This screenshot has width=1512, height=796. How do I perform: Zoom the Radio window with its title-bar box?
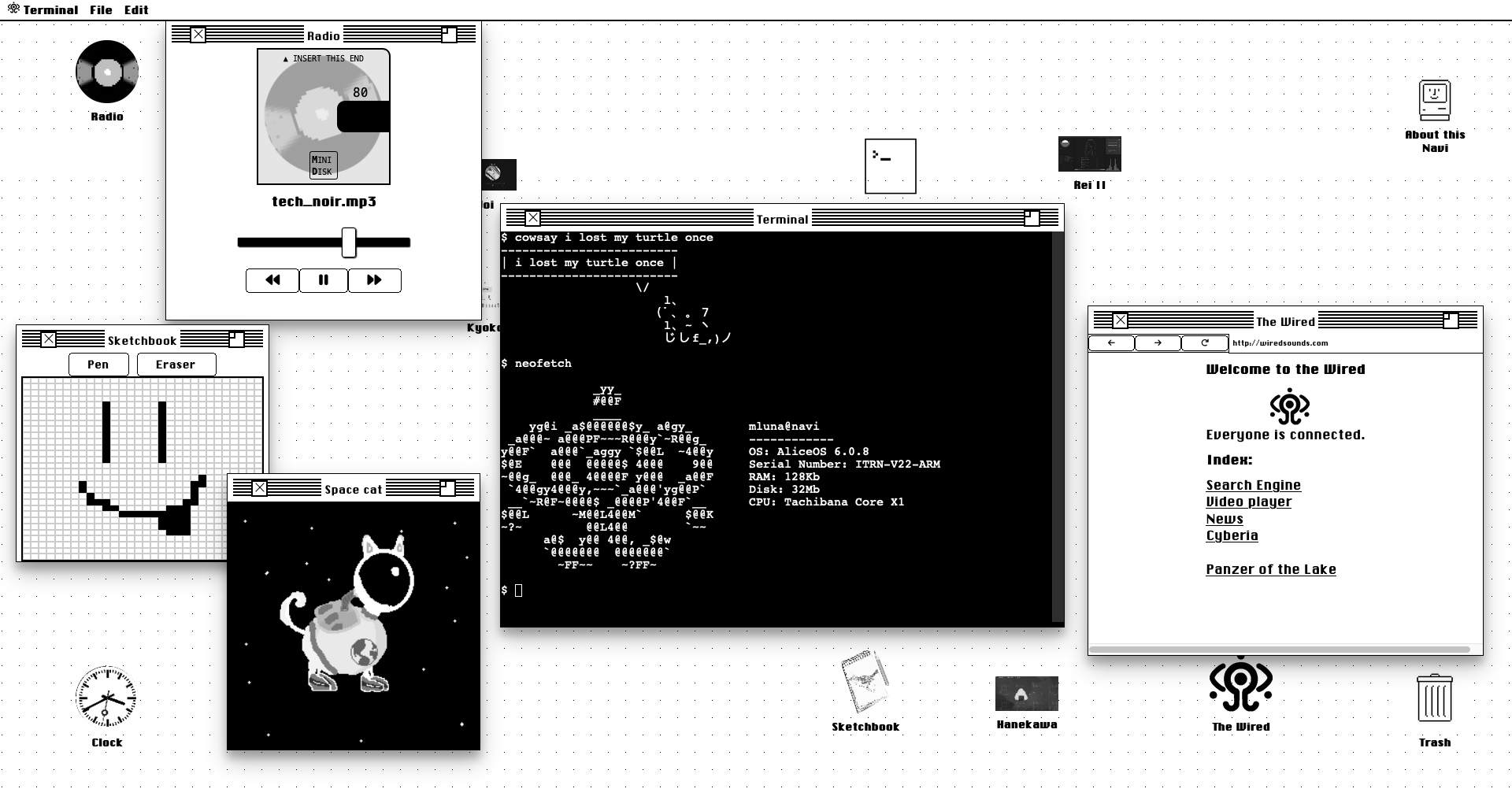[449, 35]
